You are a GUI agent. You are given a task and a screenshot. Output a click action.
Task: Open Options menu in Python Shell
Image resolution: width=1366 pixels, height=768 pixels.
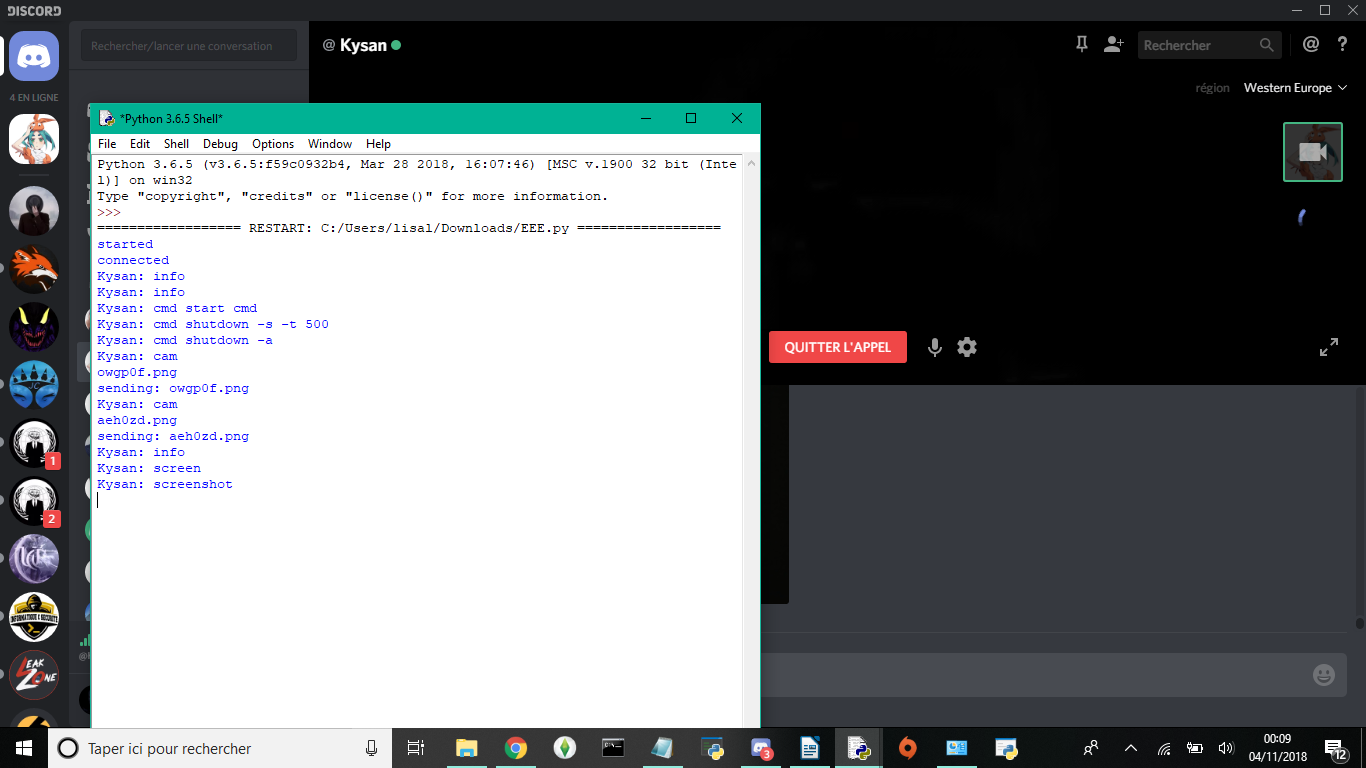pyautogui.click(x=273, y=144)
